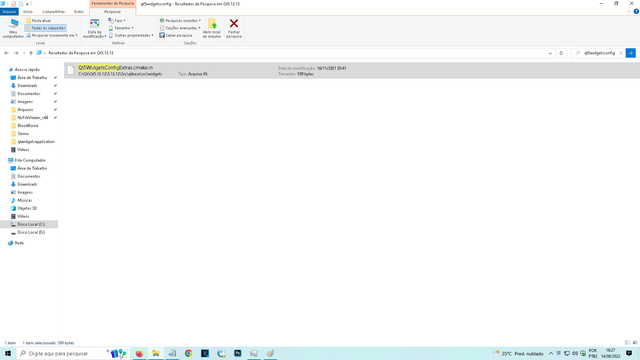The width and height of the screenshot is (640, 360).
Task: Open Windows Start menu
Action: 8,353
